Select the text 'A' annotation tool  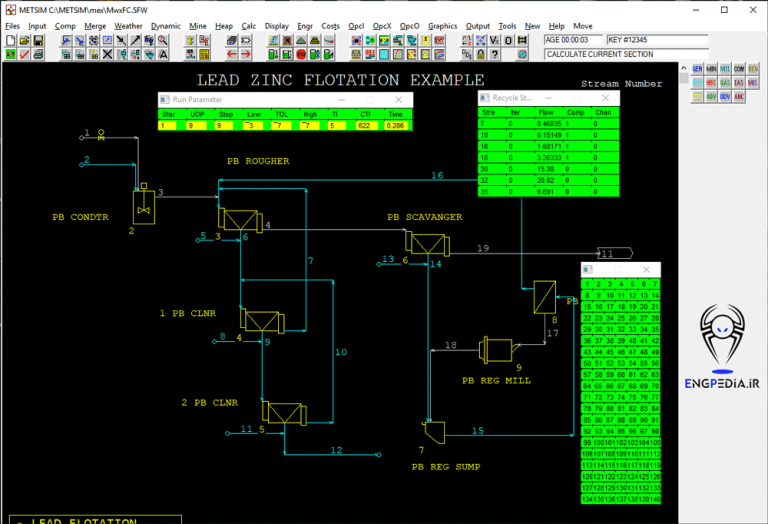(x=163, y=54)
